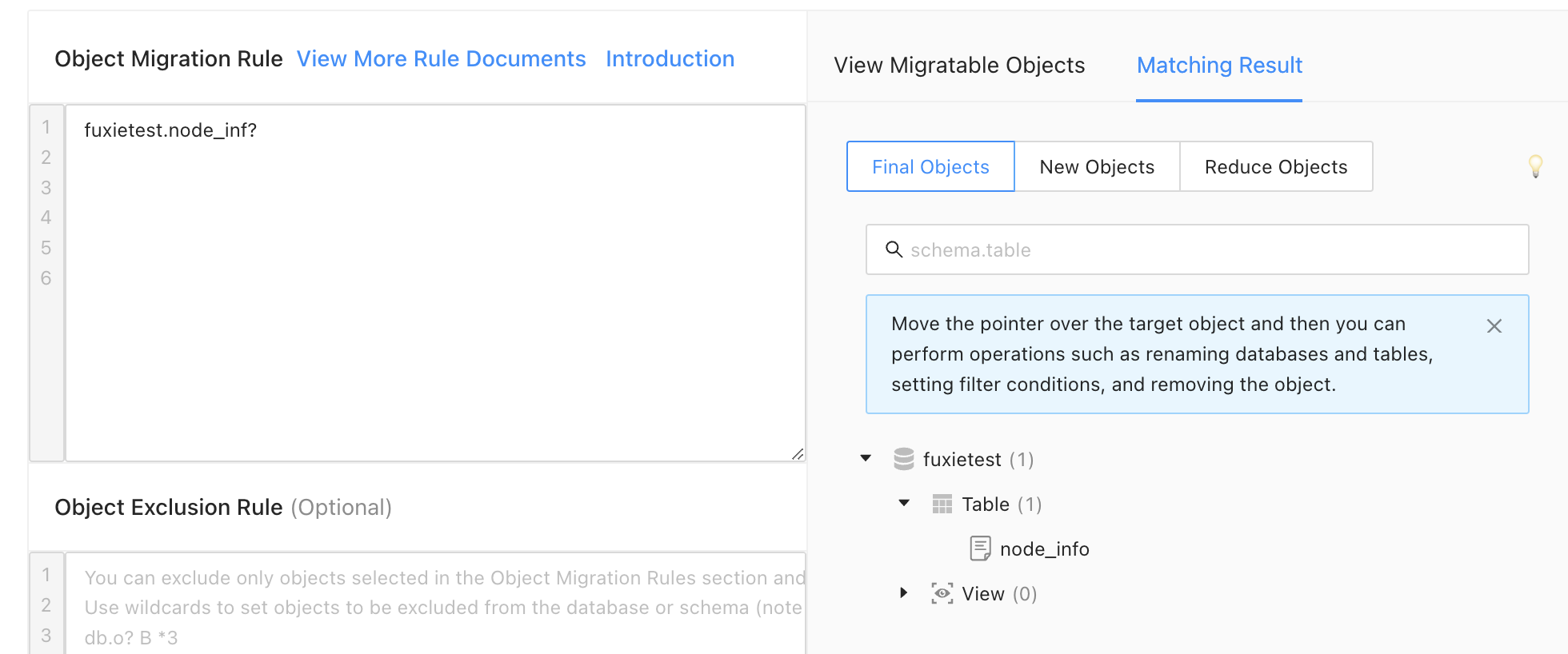Click the View group eye icon

click(x=942, y=593)
